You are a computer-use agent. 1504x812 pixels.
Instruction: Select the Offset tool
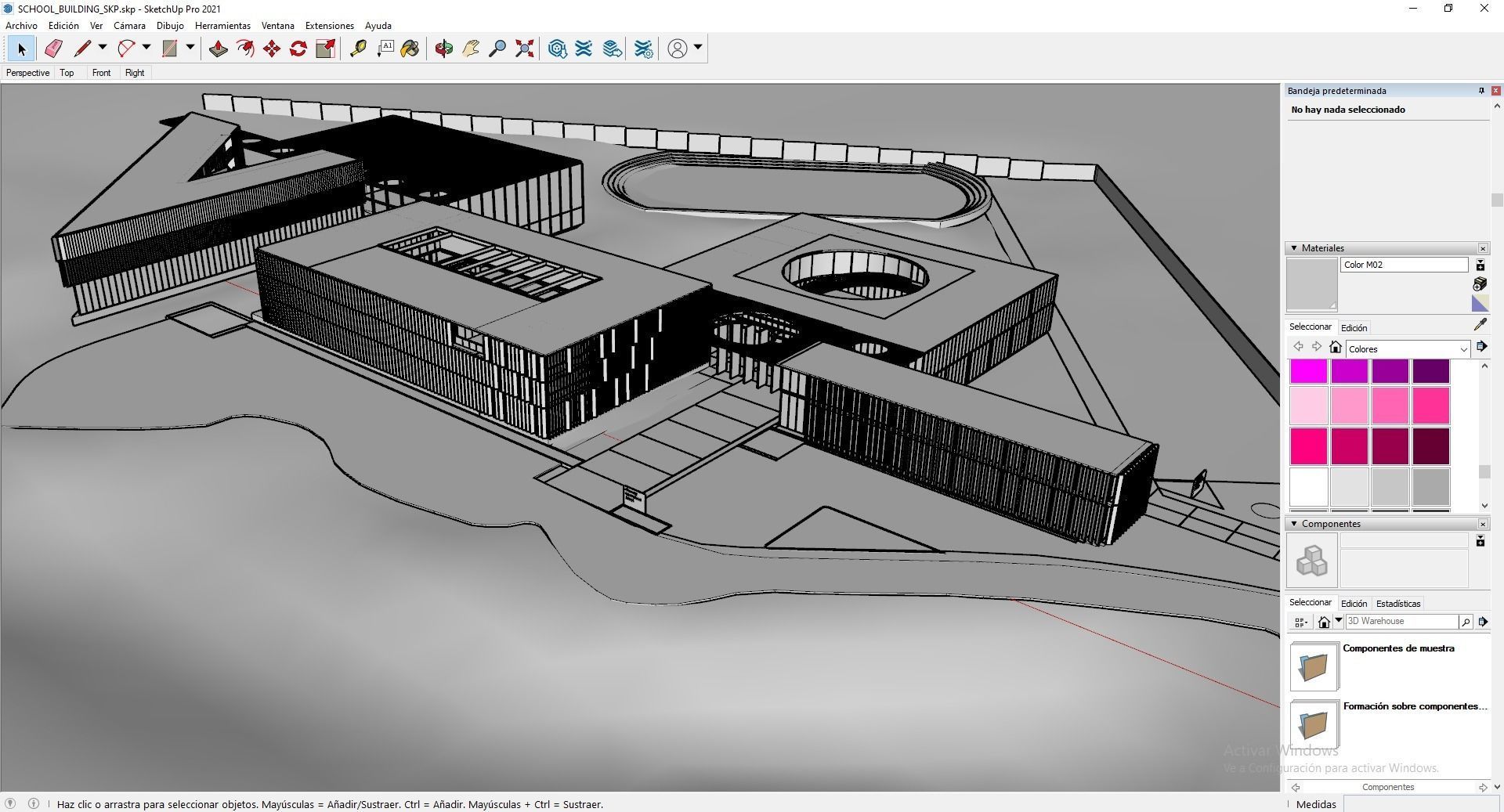point(245,49)
